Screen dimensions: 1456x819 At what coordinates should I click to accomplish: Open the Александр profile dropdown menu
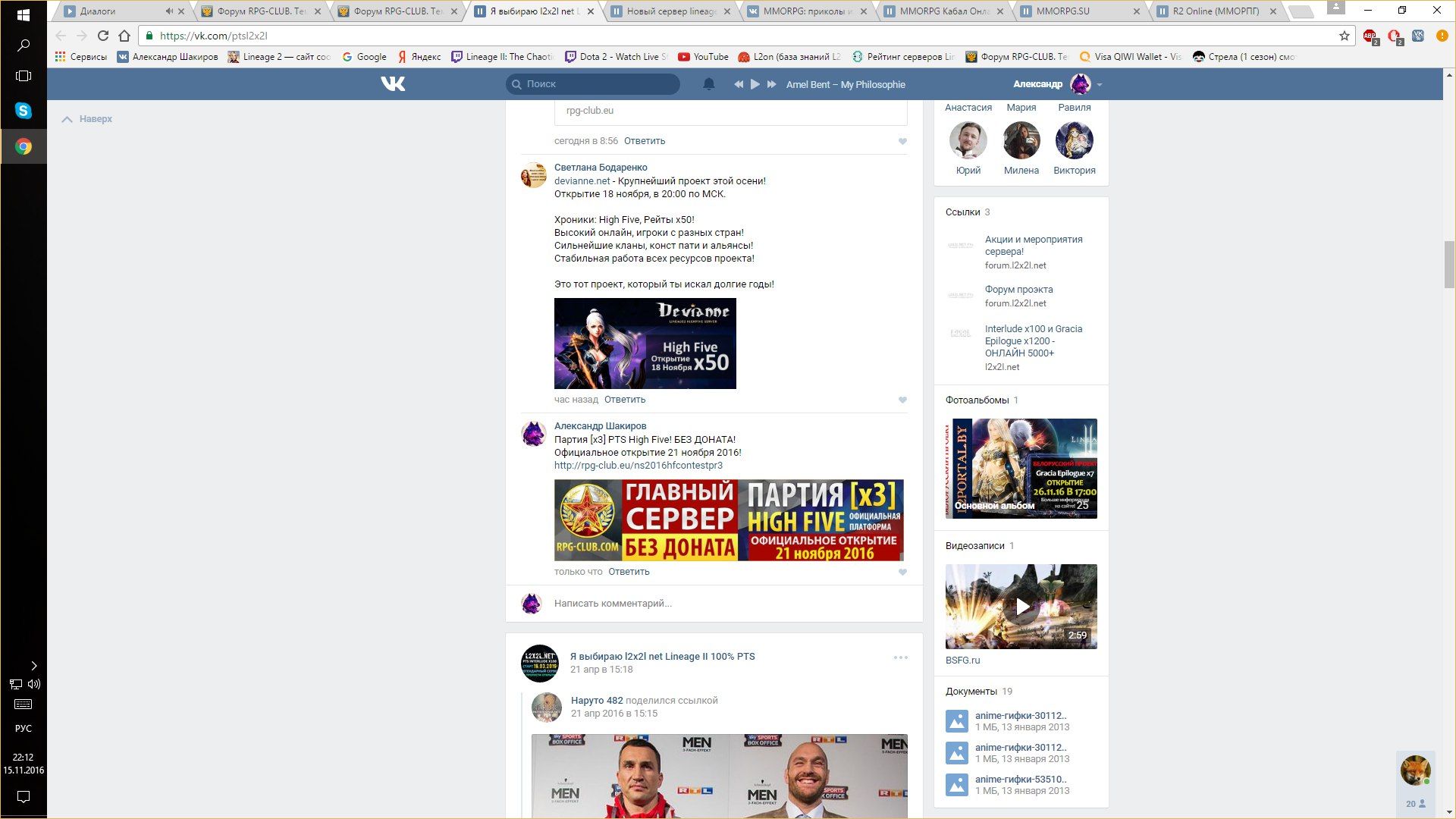[x=1099, y=85]
